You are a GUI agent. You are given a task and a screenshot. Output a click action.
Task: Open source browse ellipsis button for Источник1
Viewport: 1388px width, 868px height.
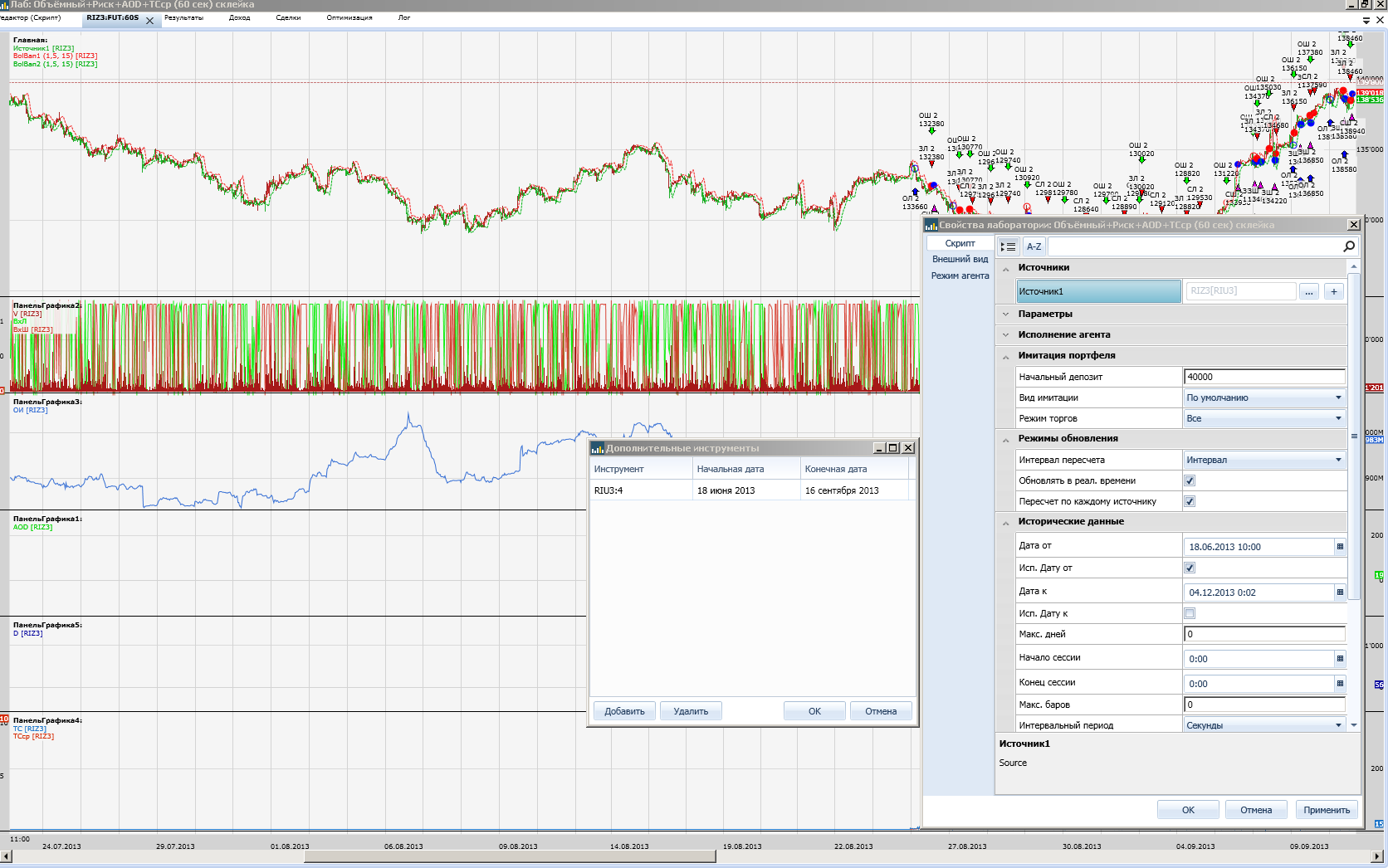[x=1309, y=291]
